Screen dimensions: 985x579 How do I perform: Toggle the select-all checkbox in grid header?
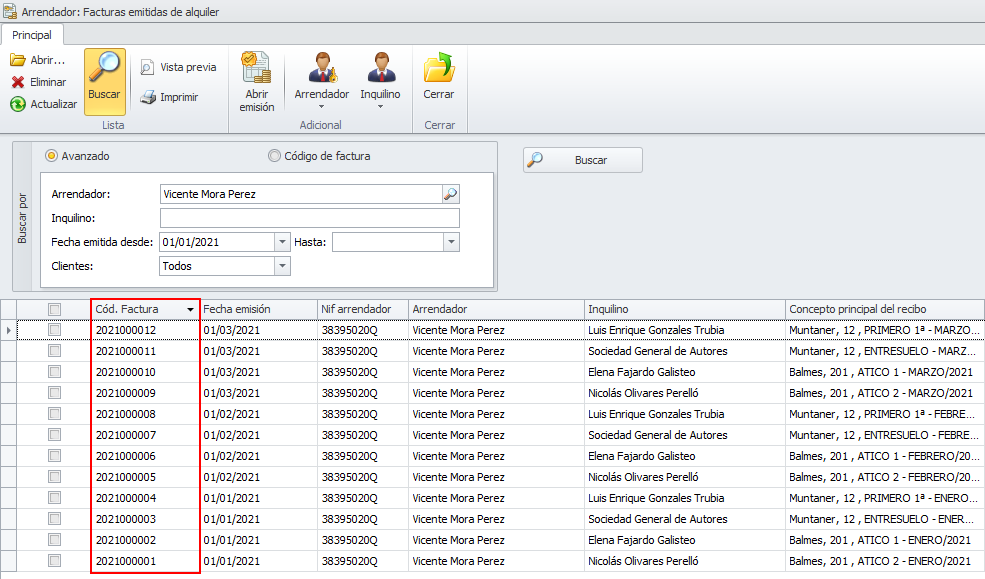tap(55, 309)
